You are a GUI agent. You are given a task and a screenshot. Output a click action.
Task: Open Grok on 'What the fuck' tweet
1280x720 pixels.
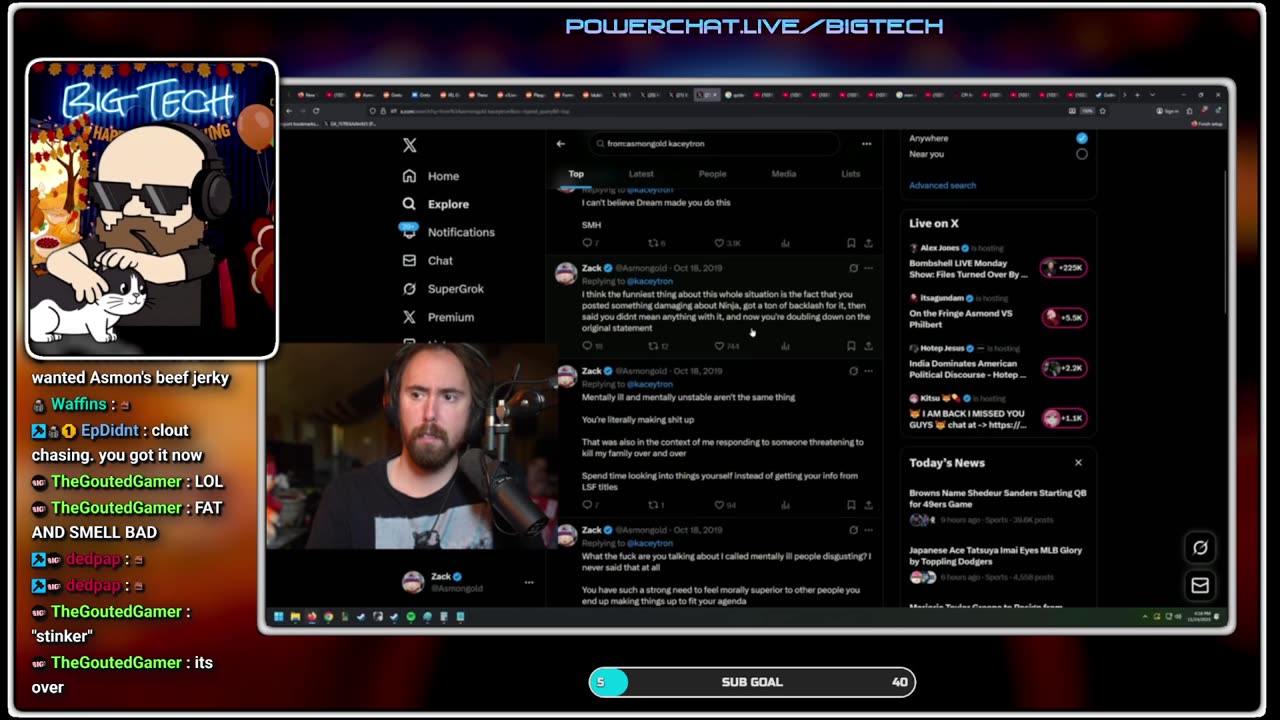tap(853, 530)
